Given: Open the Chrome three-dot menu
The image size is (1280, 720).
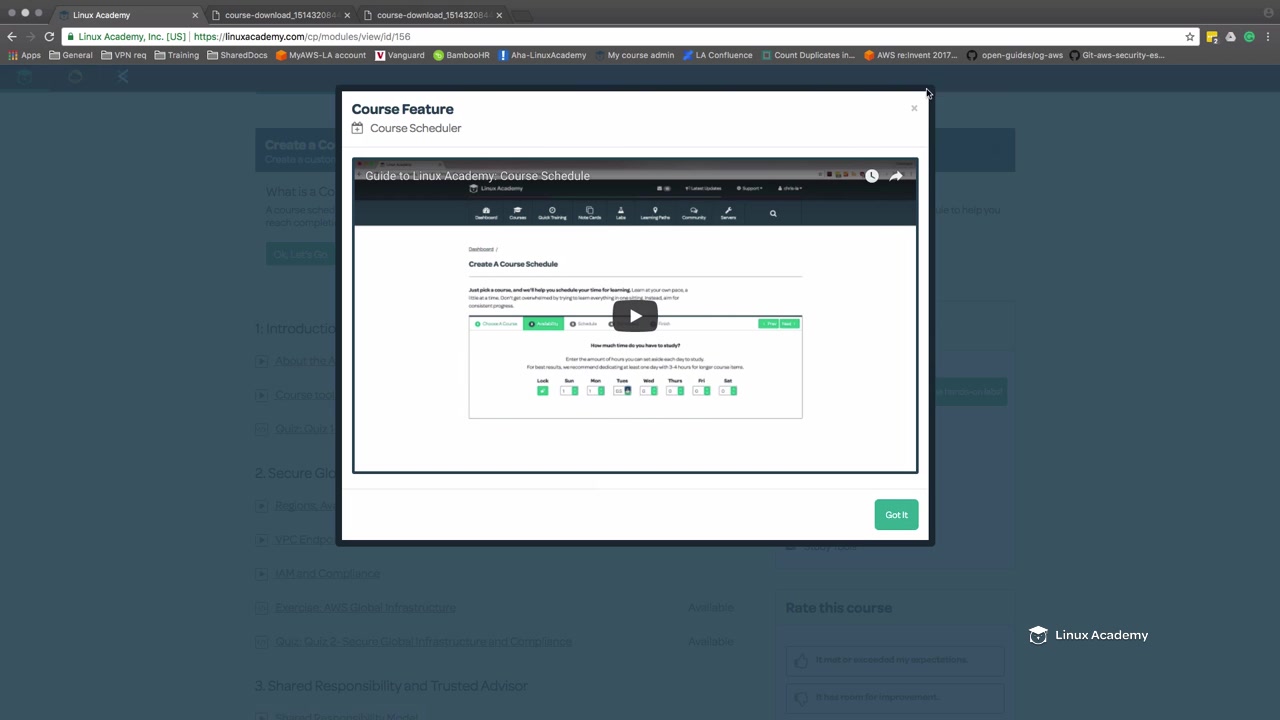Looking at the screenshot, I should point(1268,36).
